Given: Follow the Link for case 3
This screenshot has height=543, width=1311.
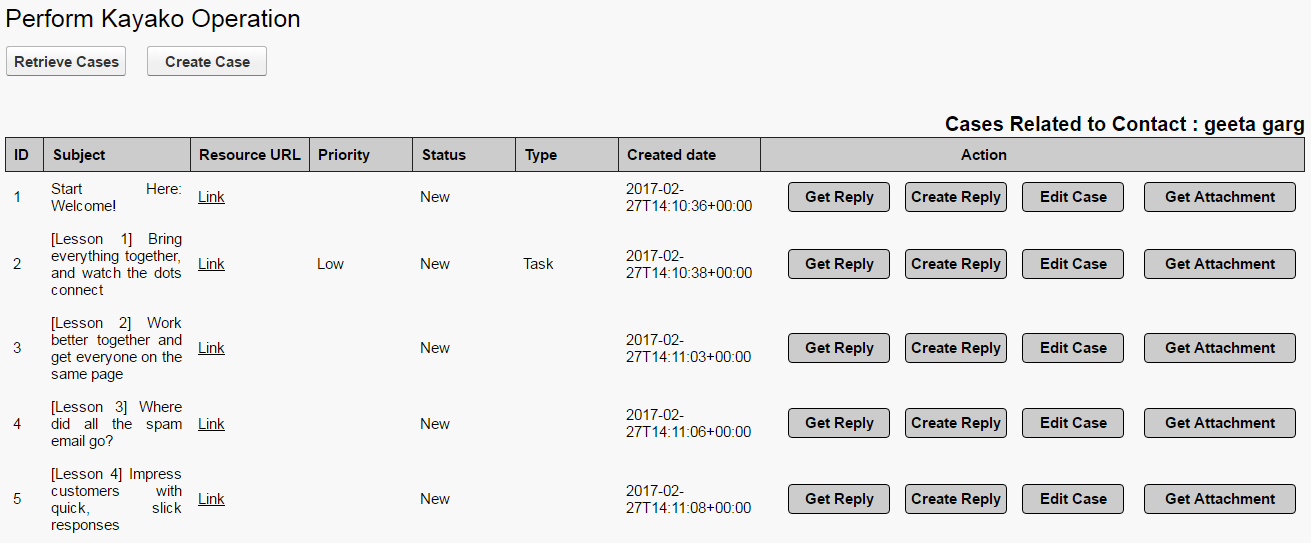Looking at the screenshot, I should (211, 348).
